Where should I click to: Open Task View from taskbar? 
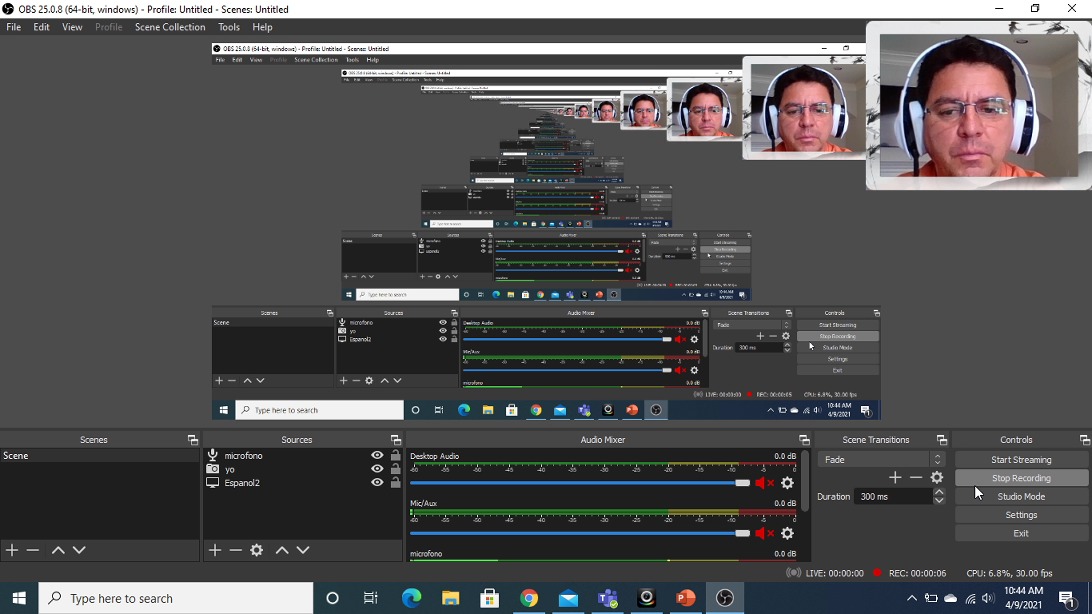pos(370,598)
